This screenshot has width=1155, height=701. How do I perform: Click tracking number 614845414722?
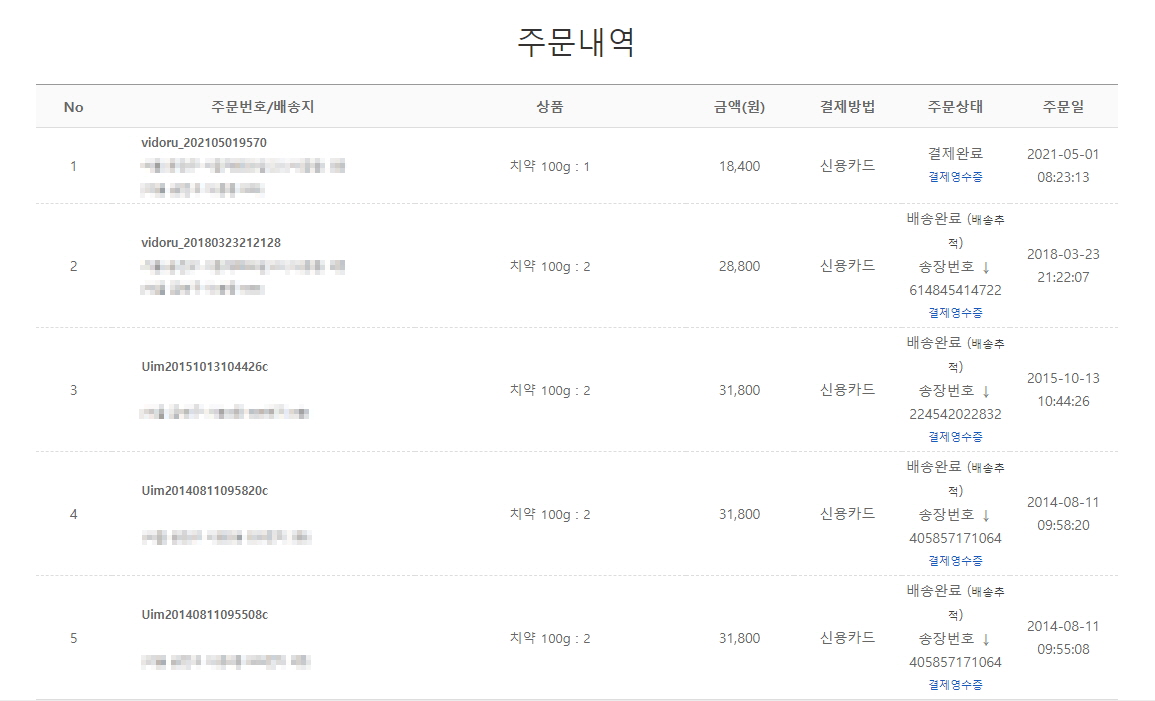tap(955, 291)
